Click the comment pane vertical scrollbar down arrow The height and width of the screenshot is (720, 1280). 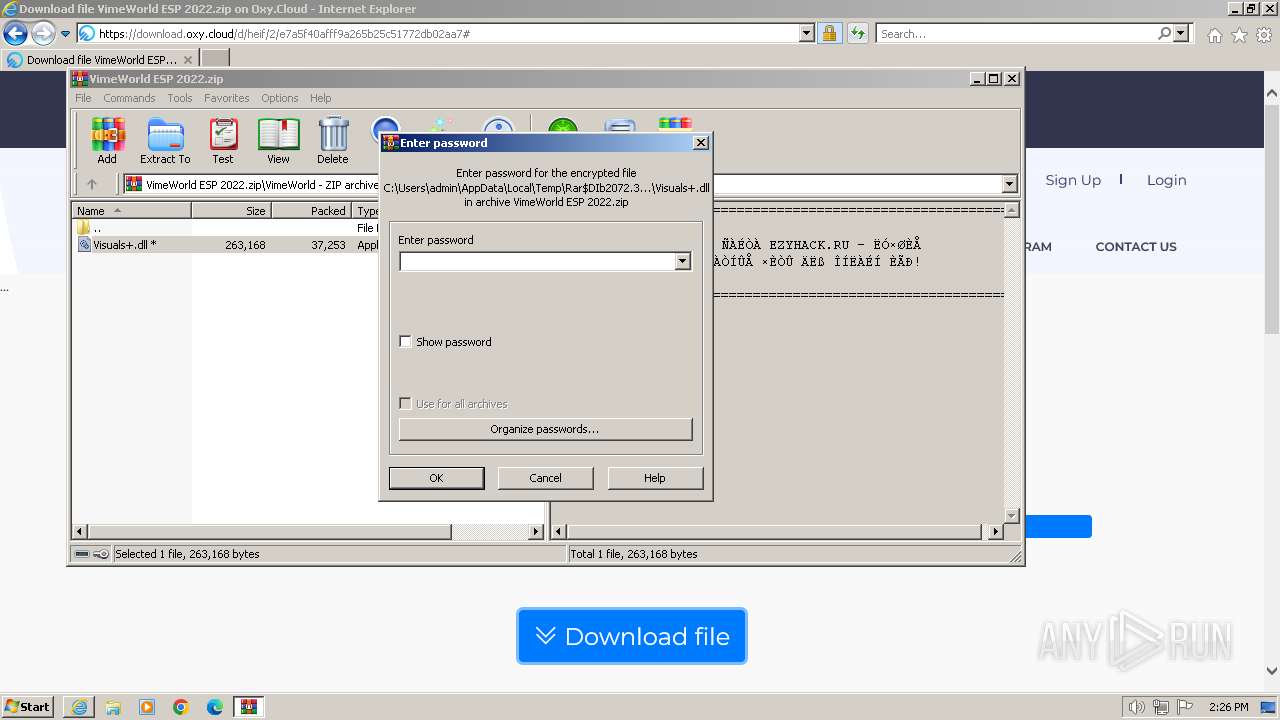1011,516
